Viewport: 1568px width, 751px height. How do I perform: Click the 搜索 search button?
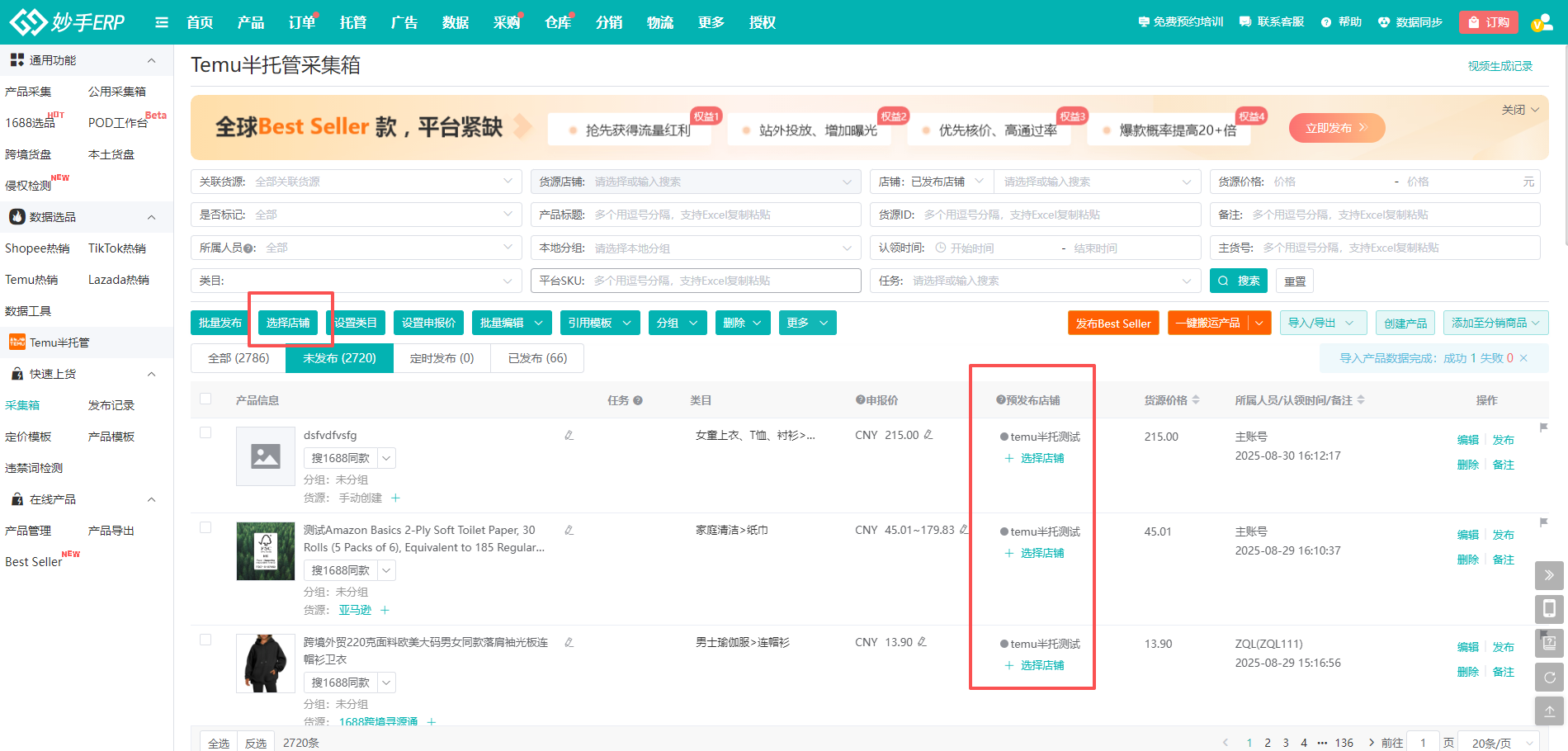[x=1239, y=281]
